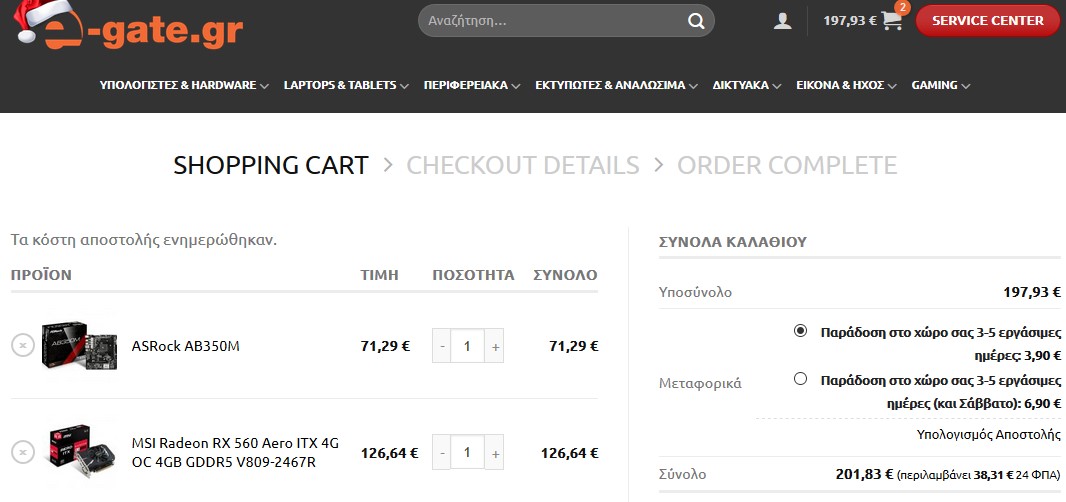
Task: Increase MSI Radeon RX 560 quantity
Action: pyautogui.click(x=495, y=452)
